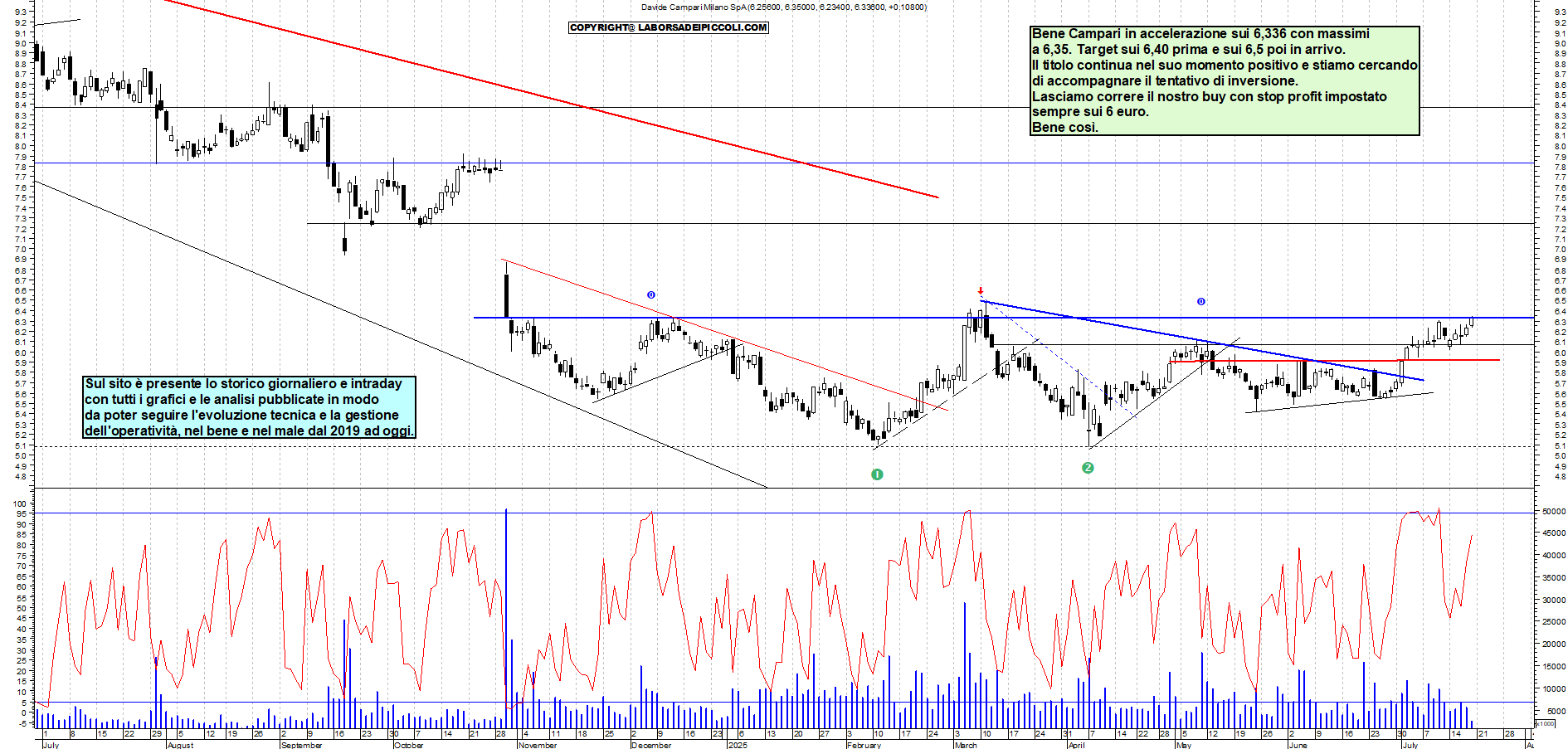Click the blue 0 marker above May candles
1568x749 pixels.
pyautogui.click(x=1200, y=301)
